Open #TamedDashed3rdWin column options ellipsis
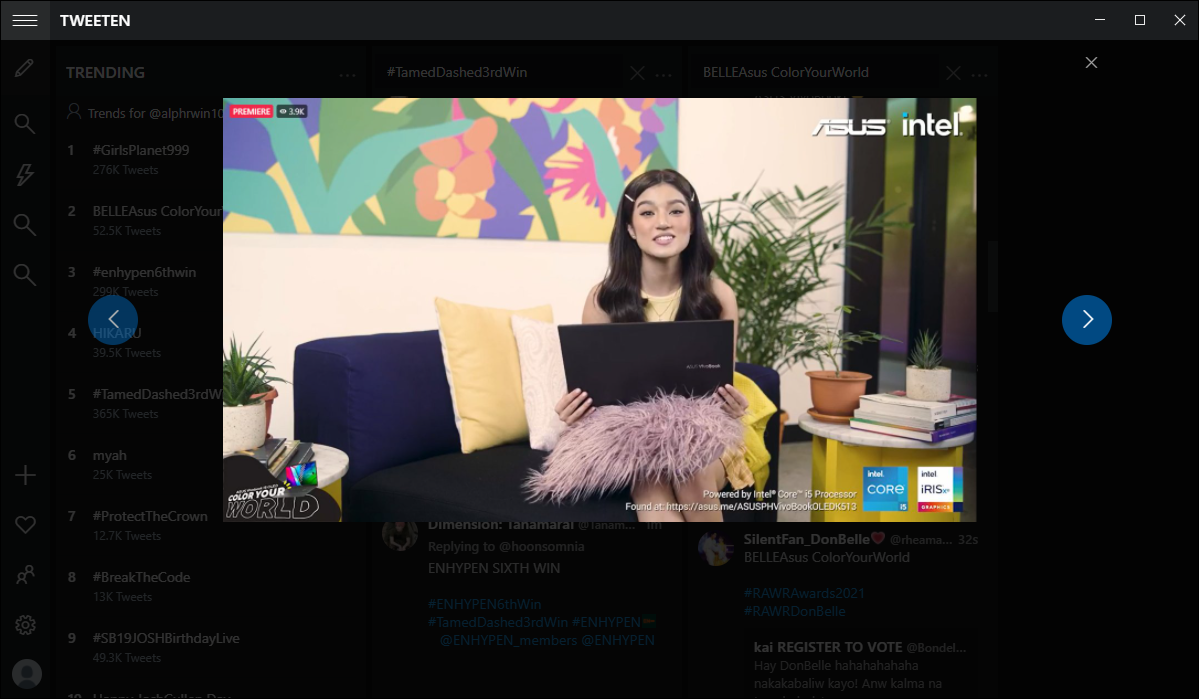 664,74
